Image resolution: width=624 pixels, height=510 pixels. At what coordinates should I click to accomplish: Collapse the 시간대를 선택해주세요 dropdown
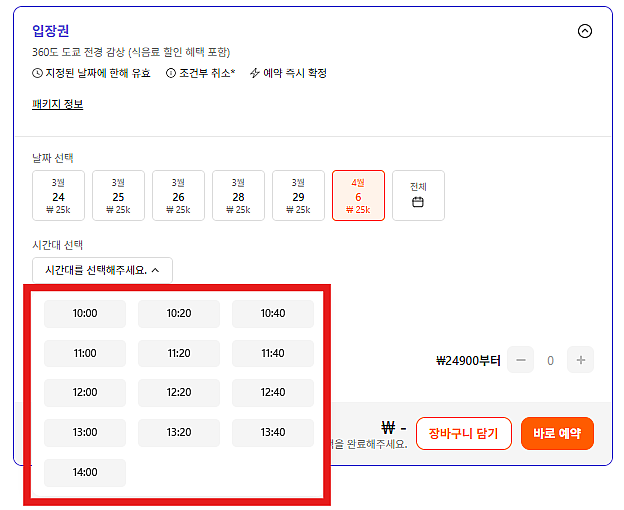coord(102,271)
